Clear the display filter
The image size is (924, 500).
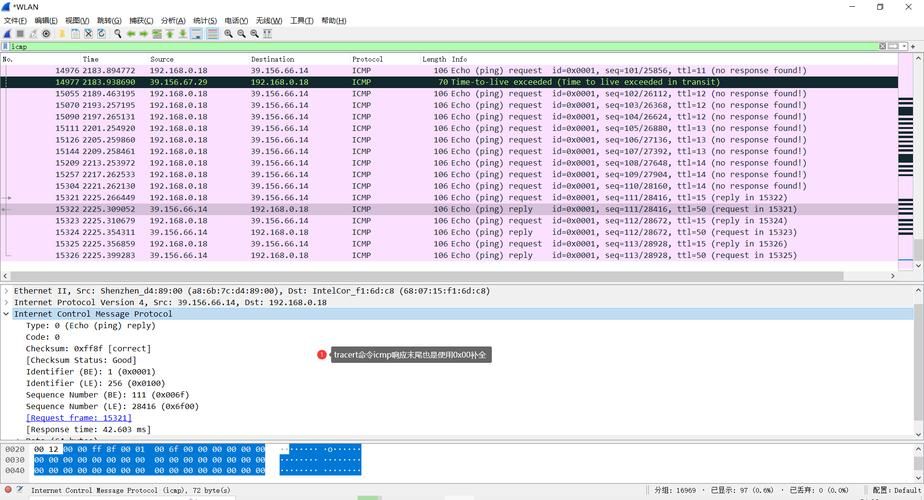point(882,46)
